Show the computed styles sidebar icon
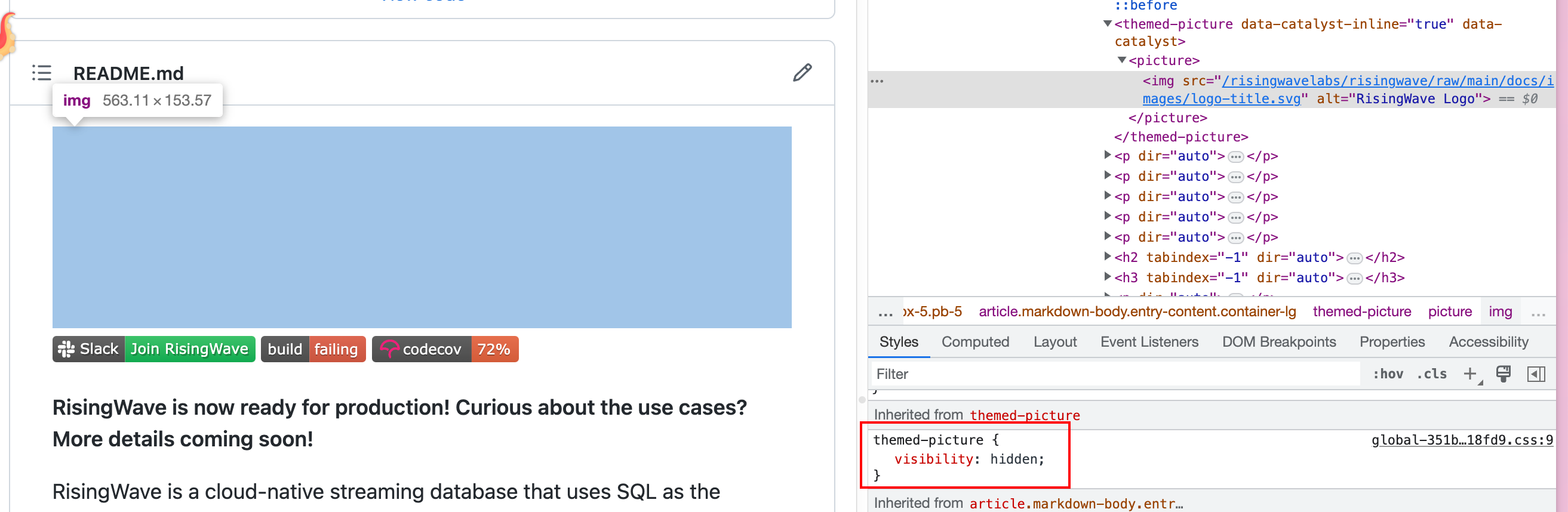This screenshot has width=1568, height=512. coord(1536,374)
